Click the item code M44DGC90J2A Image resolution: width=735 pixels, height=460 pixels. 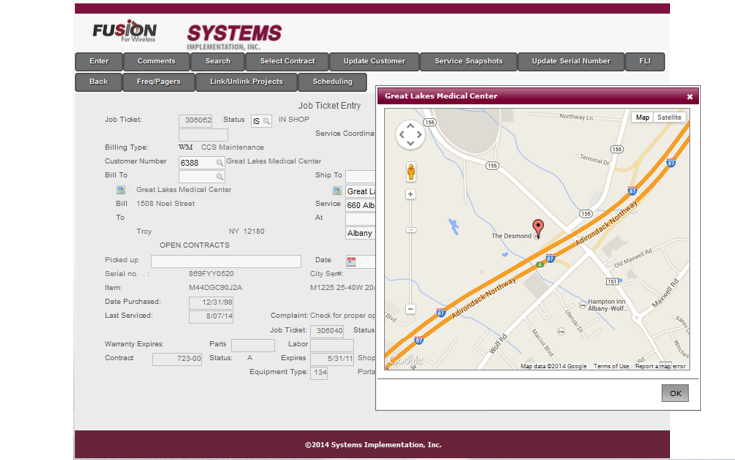[216, 287]
